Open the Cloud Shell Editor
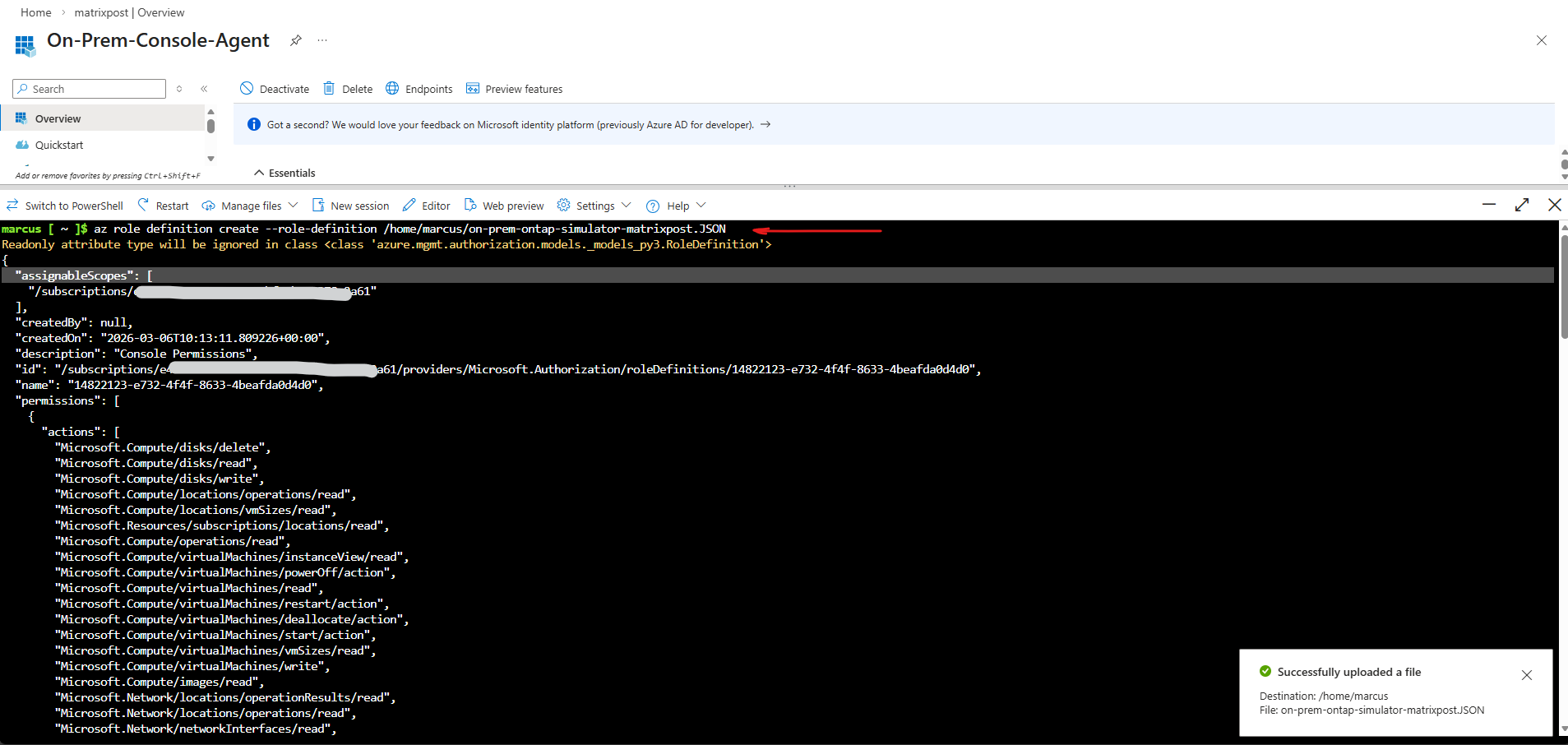 [426, 206]
